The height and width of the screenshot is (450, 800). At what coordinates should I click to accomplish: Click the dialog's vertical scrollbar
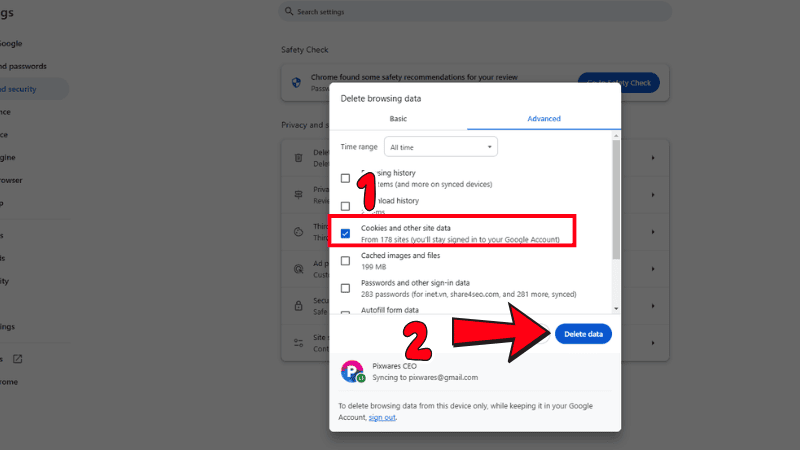tap(616, 200)
